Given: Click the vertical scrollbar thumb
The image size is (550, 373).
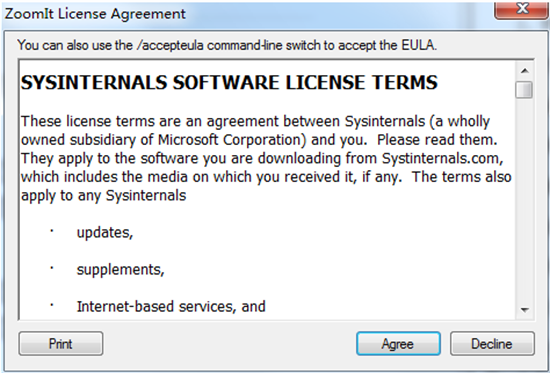Looking at the screenshot, I should (x=524, y=89).
